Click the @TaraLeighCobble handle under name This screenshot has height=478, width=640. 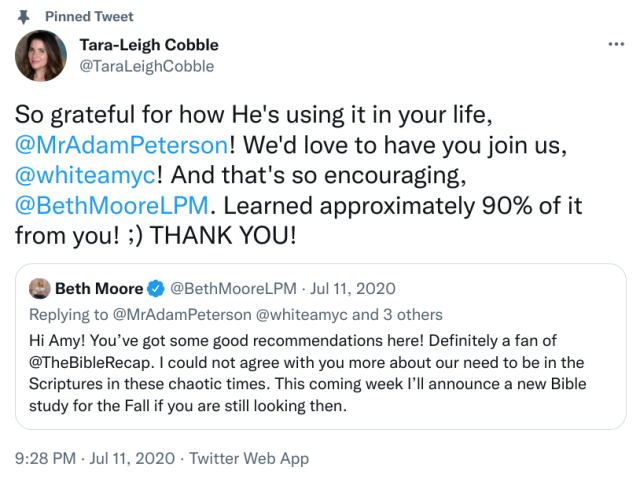pos(146,66)
